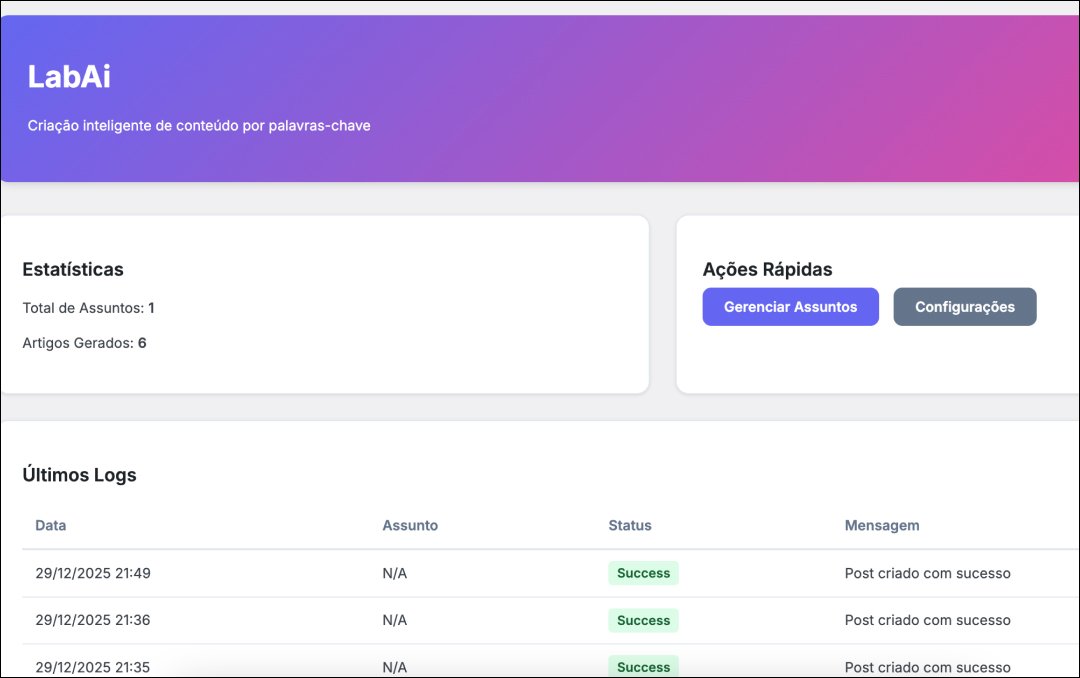This screenshot has width=1080, height=678.
Task: Select the tagline under the LabAi title
Action: point(199,126)
